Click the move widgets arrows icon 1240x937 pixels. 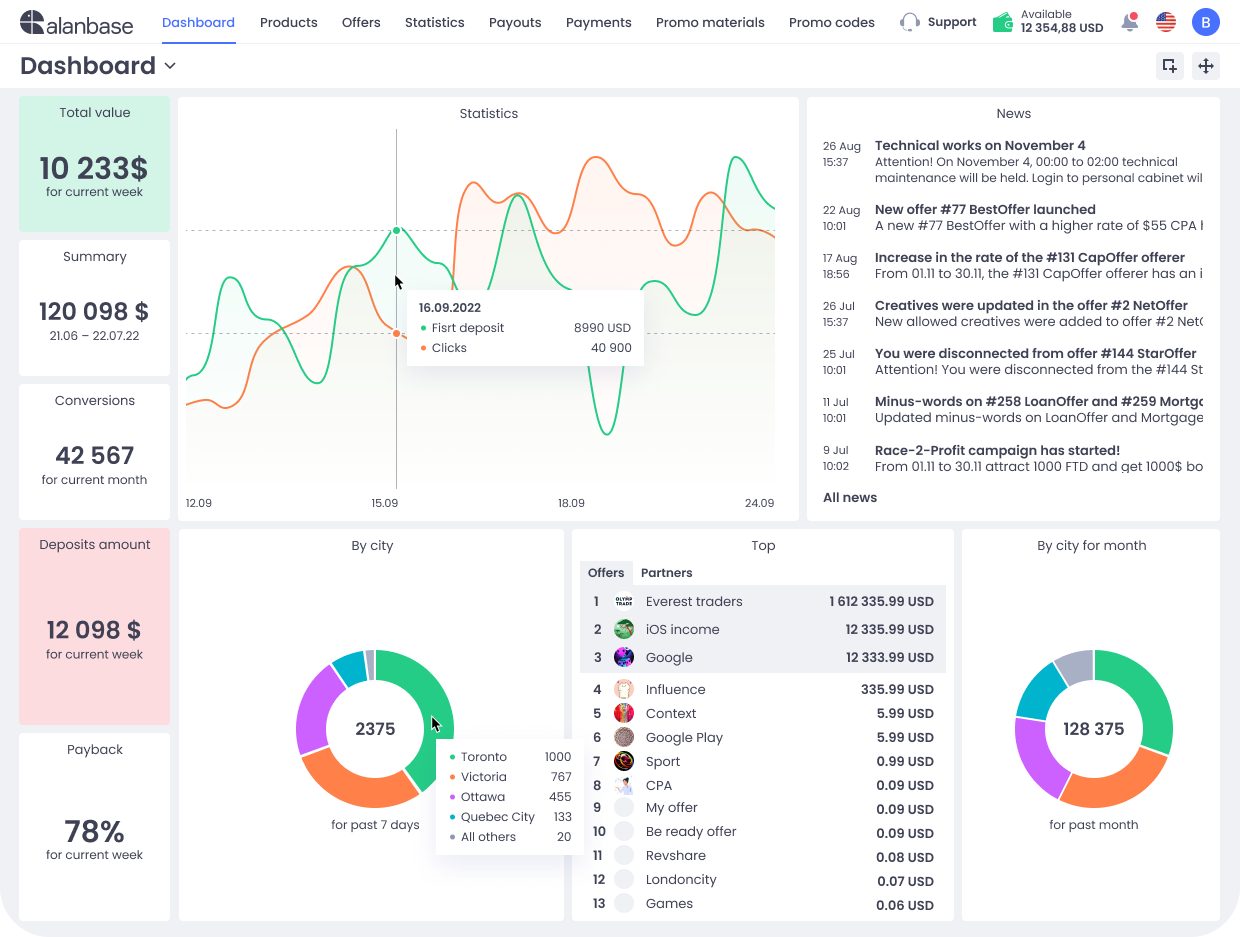(x=1205, y=66)
